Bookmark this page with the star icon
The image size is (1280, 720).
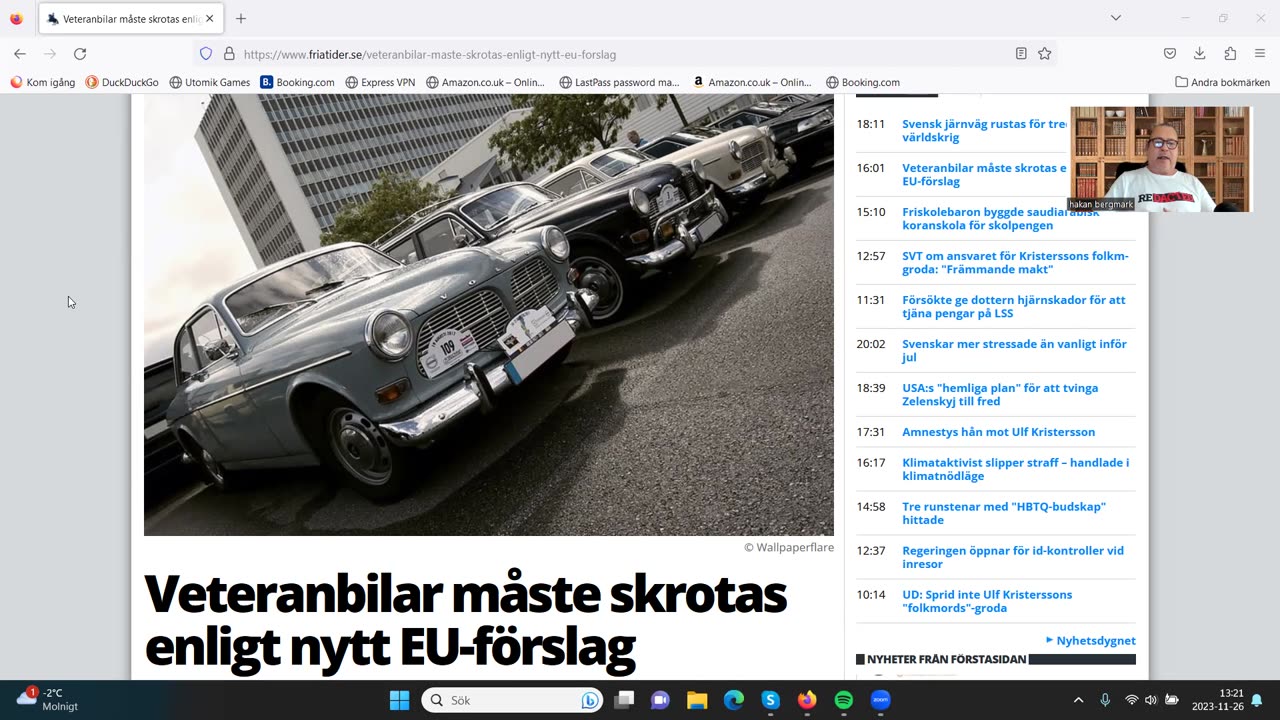(1045, 54)
